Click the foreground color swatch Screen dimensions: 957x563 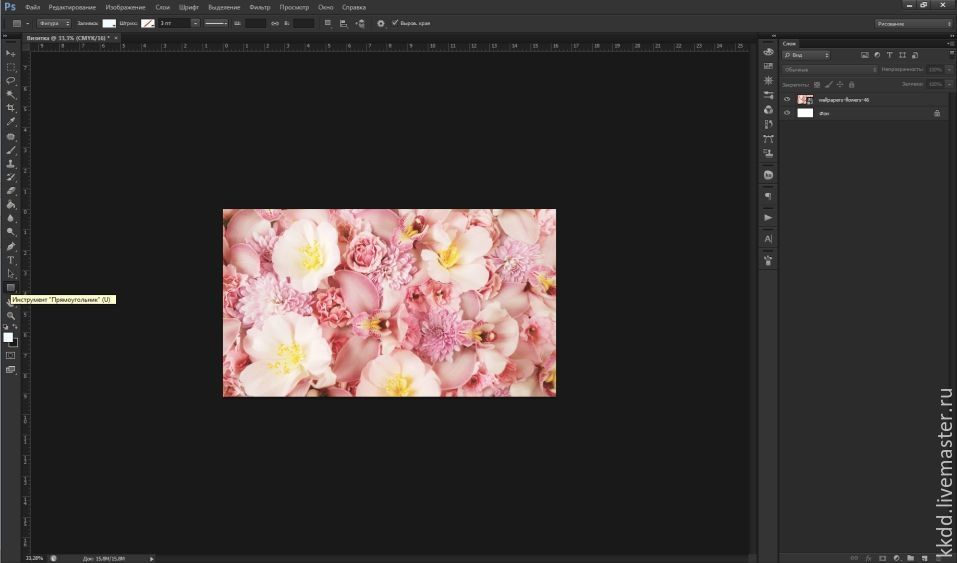point(8,337)
